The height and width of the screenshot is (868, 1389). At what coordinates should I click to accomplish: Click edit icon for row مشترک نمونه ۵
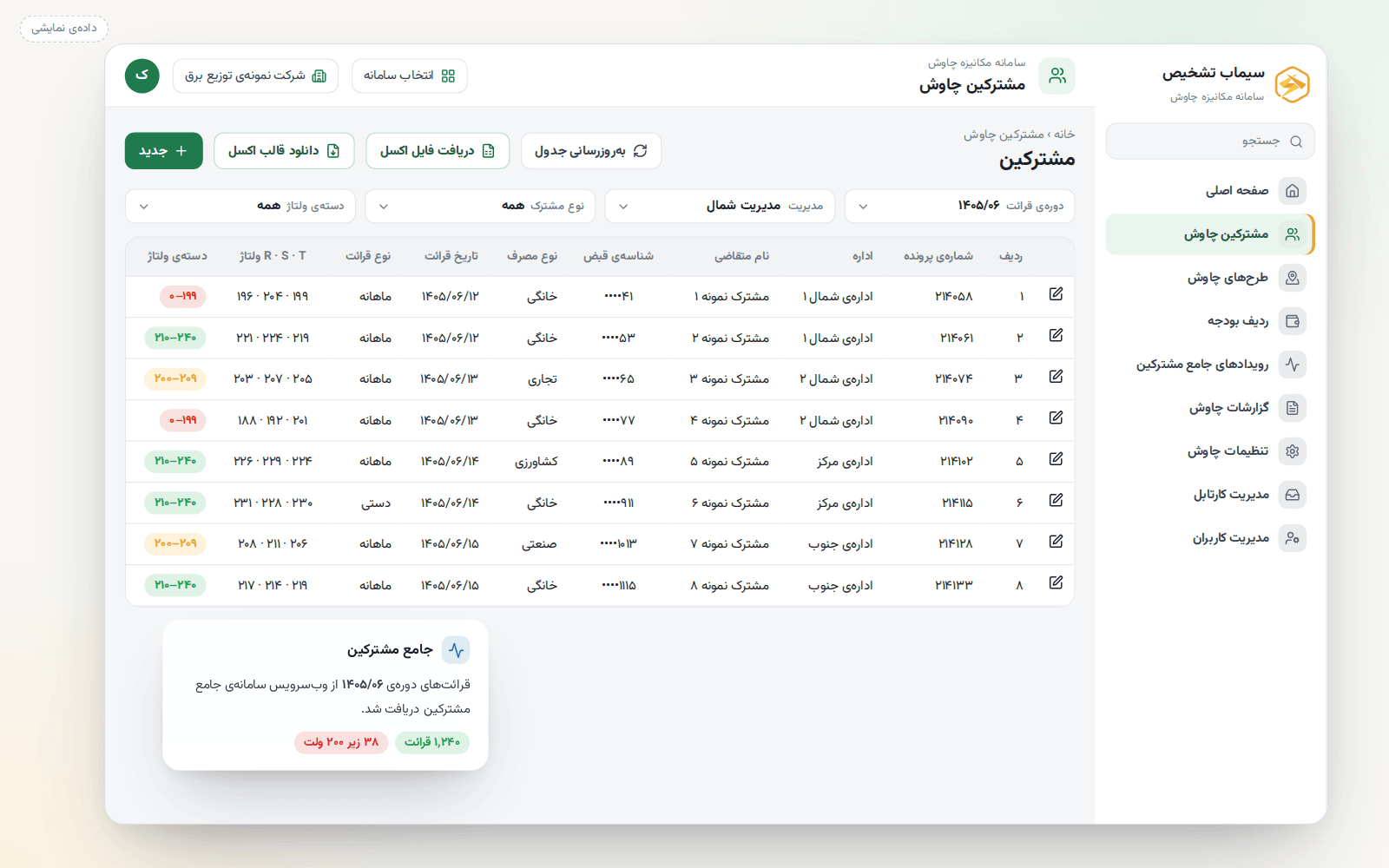[1056, 459]
